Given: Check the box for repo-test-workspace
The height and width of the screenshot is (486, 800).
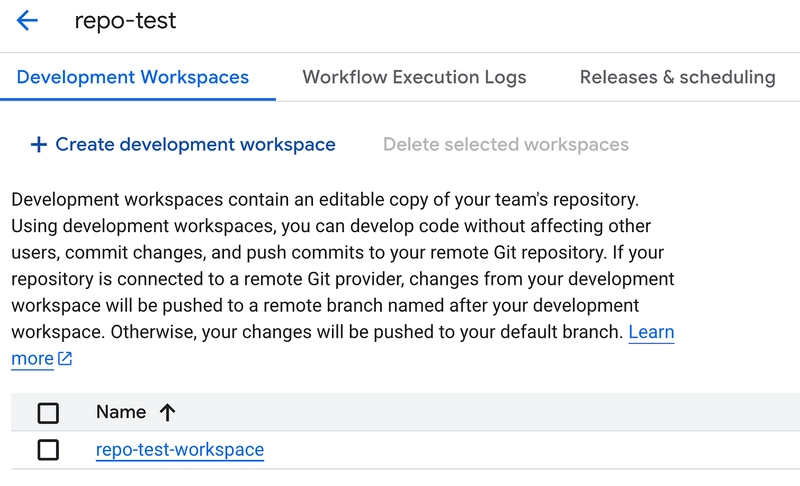Looking at the screenshot, I should click(48, 450).
